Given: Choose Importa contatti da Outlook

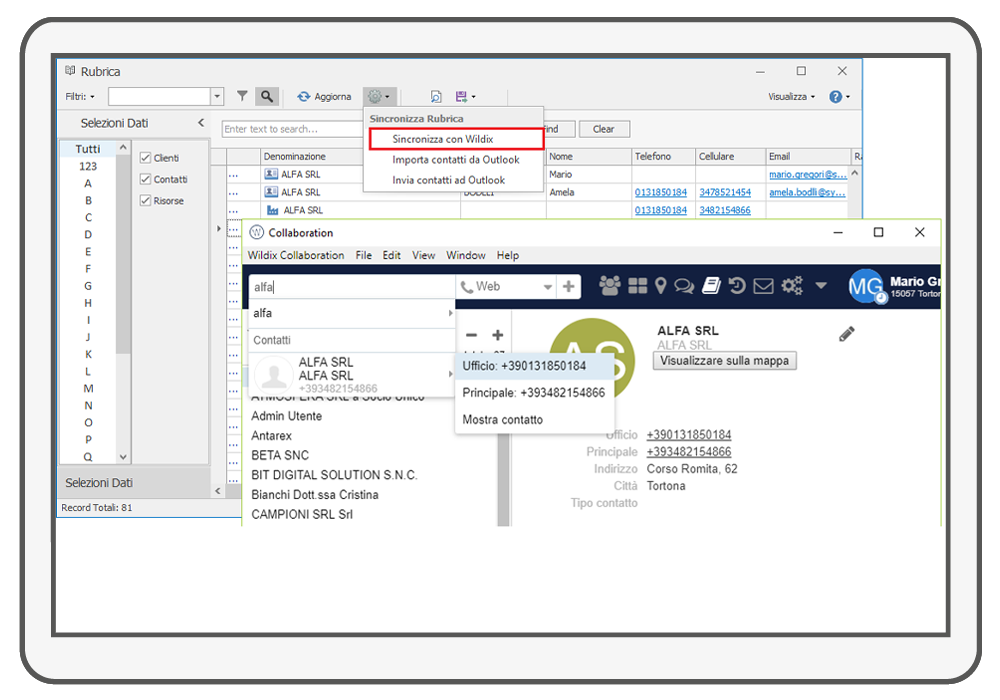Looking at the screenshot, I should click(x=455, y=160).
